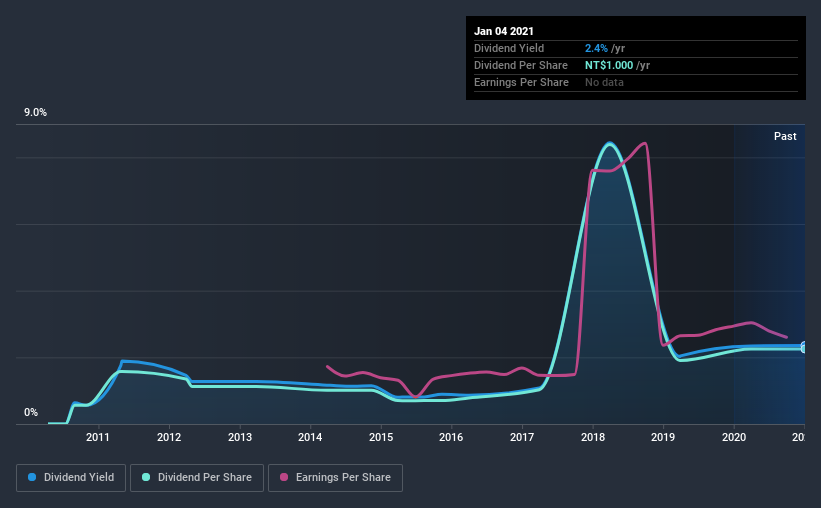This screenshot has width=821, height=508.
Task: Click the 2017 x-axis label
Action: (x=522, y=437)
